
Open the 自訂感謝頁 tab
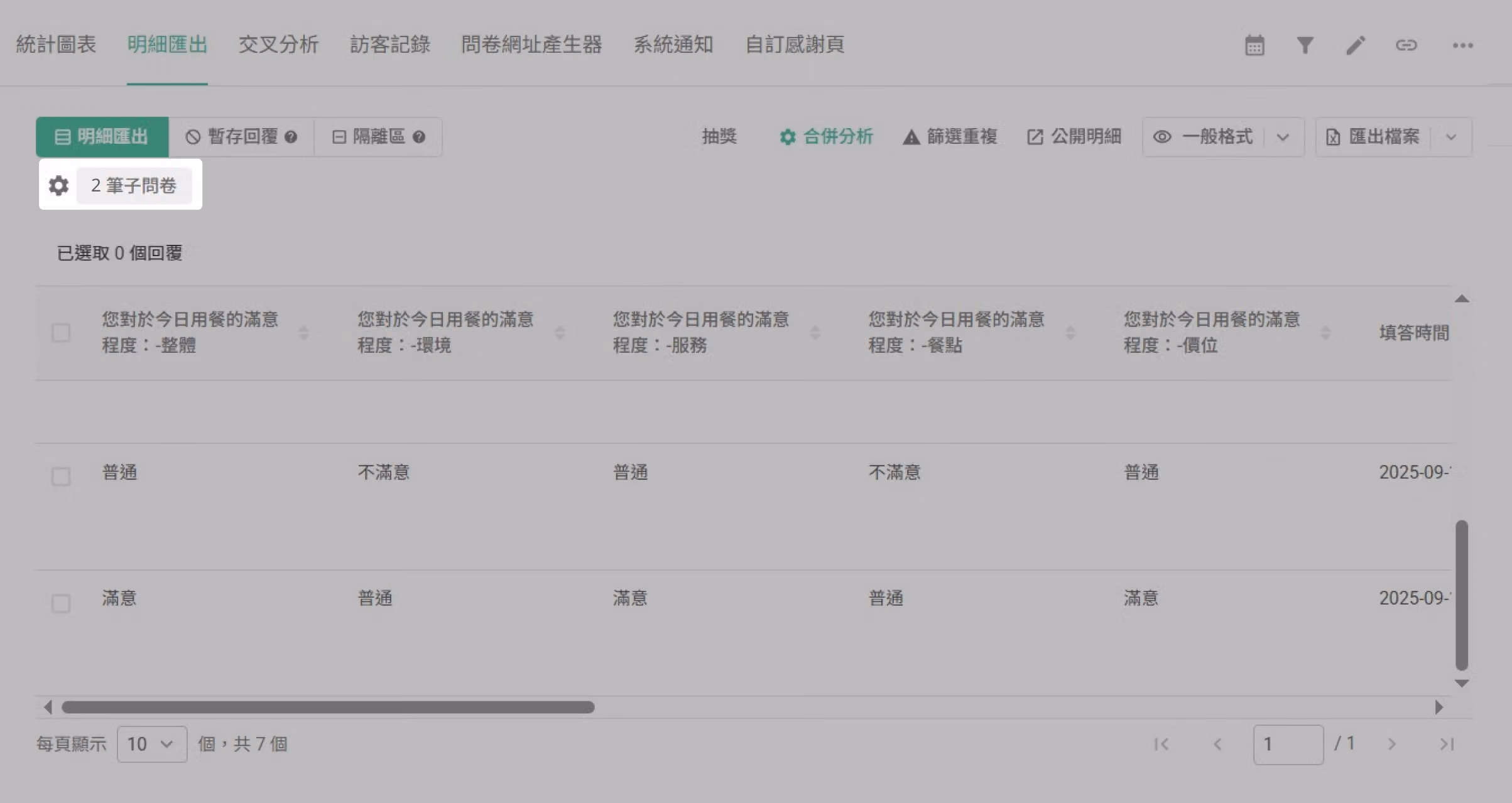[x=795, y=45]
